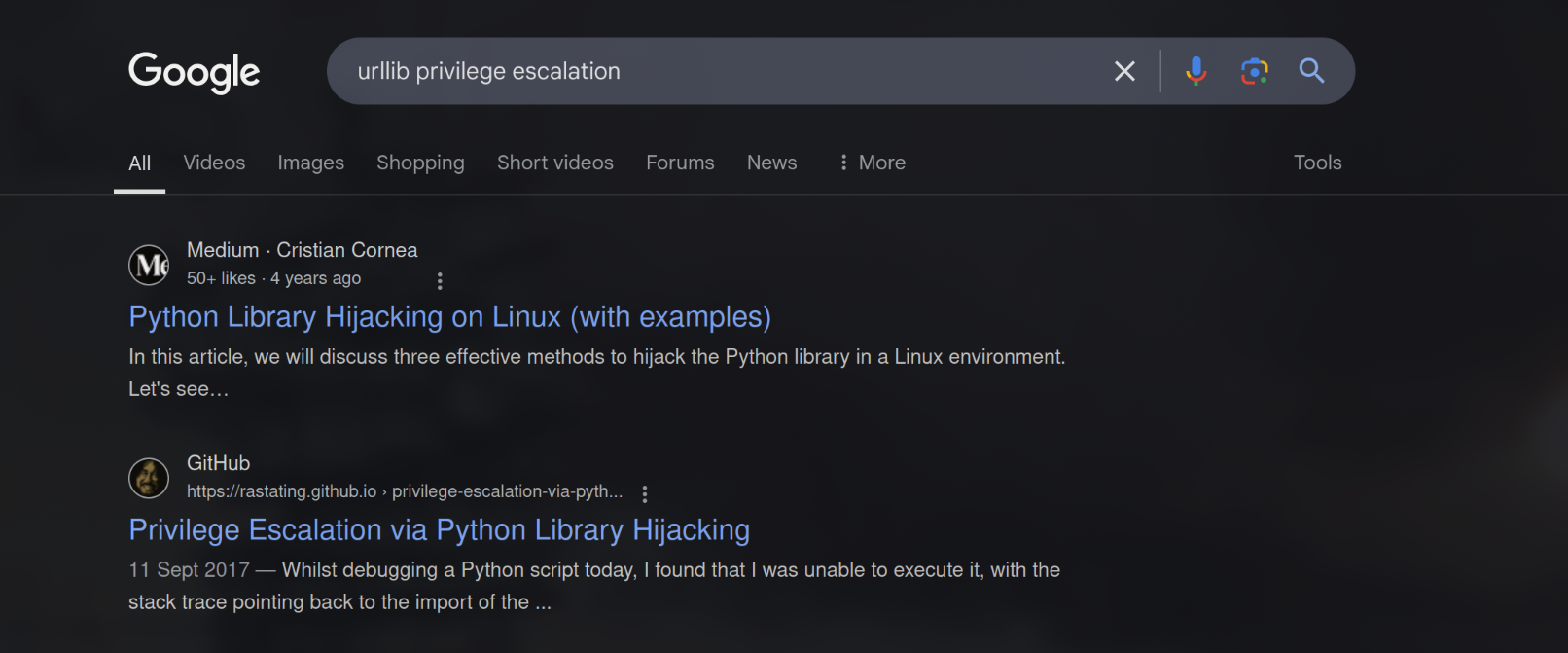Click the Medium site favicon
The height and width of the screenshot is (653, 1568).
pyautogui.click(x=149, y=265)
